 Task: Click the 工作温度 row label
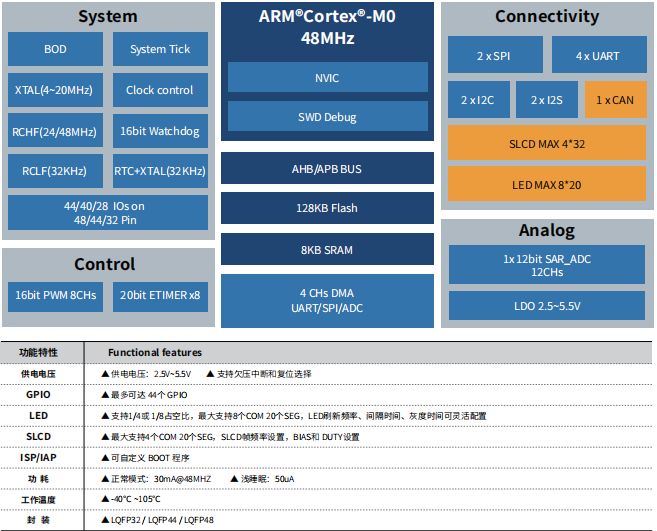(38, 500)
